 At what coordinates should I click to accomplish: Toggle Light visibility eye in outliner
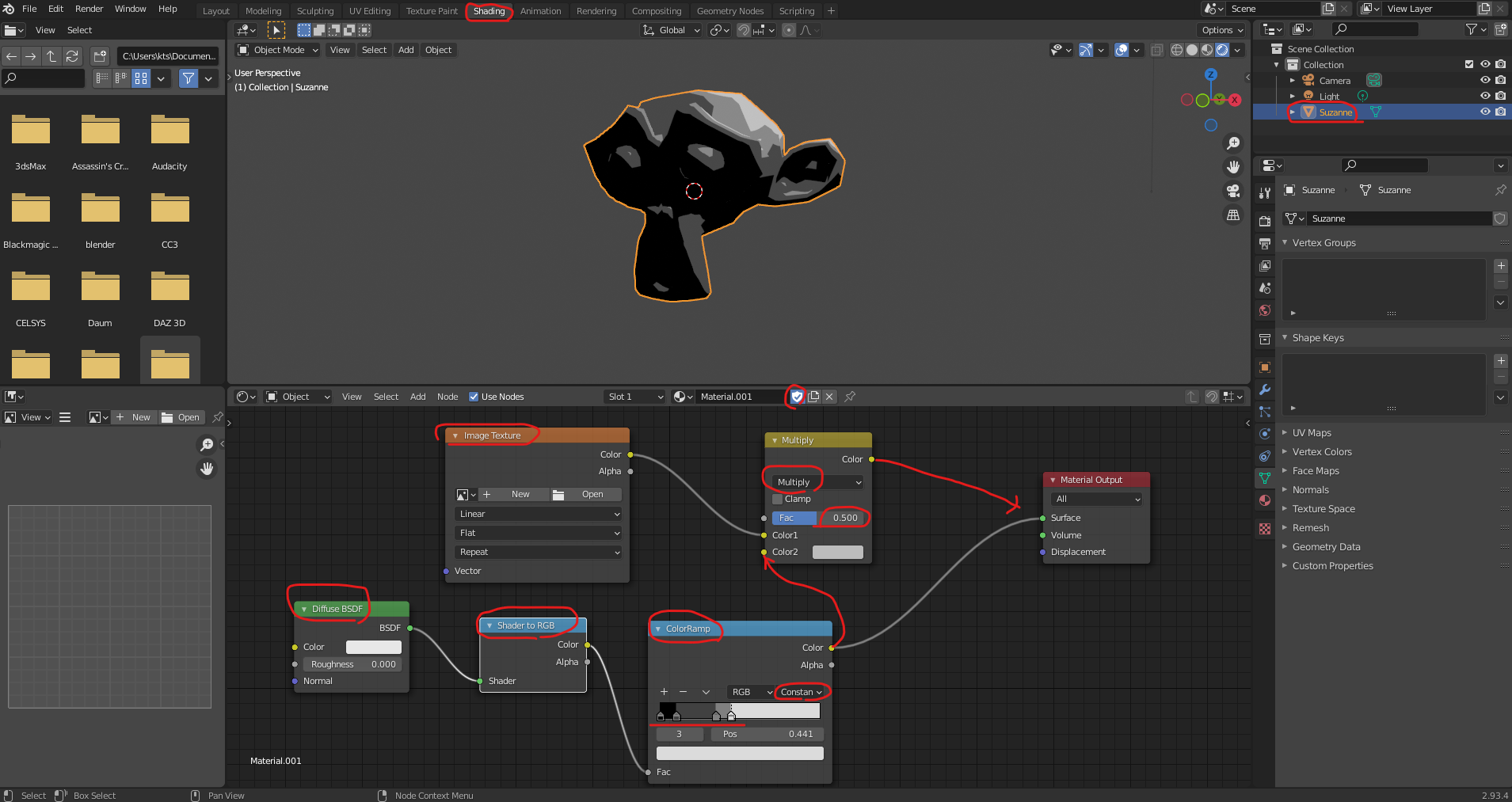(x=1485, y=96)
